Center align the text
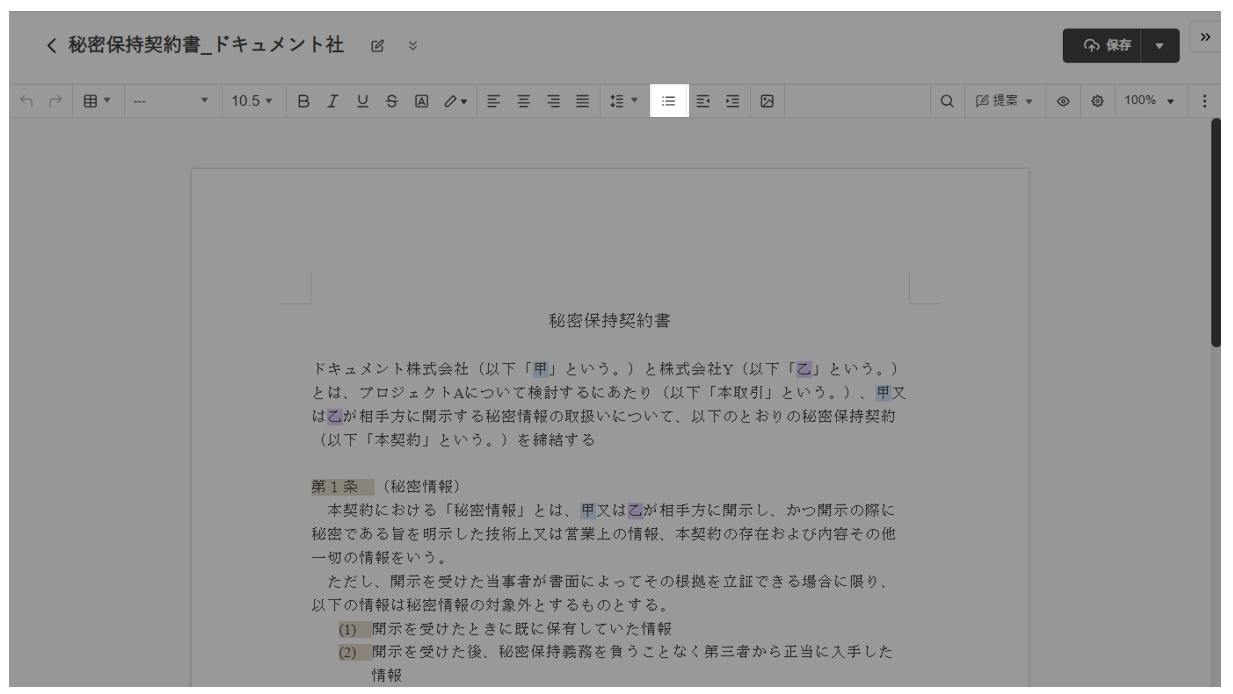The image size is (1233, 694). [x=517, y=101]
